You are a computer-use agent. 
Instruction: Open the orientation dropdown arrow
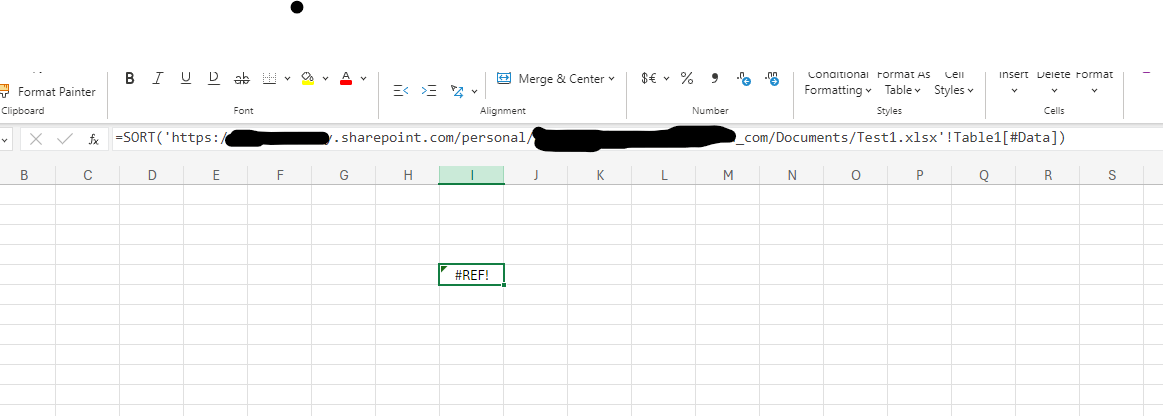tap(474, 93)
